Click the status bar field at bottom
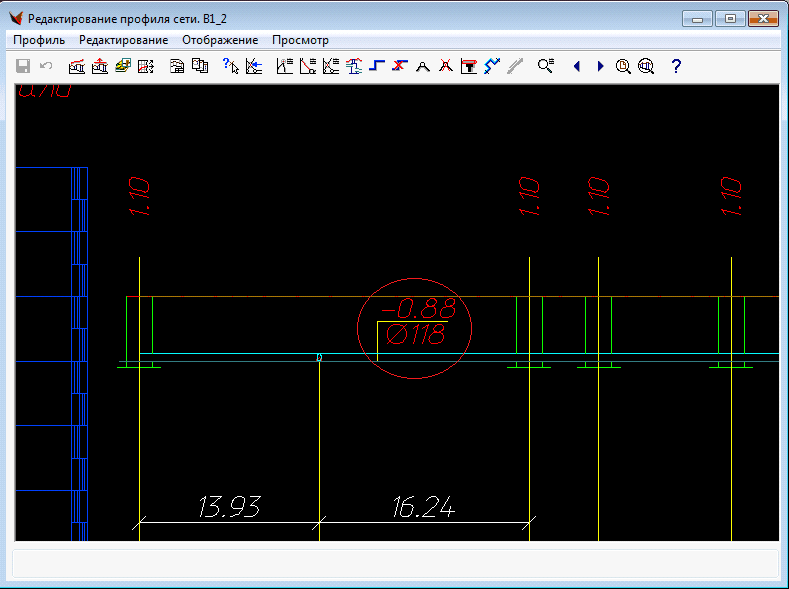 395,564
